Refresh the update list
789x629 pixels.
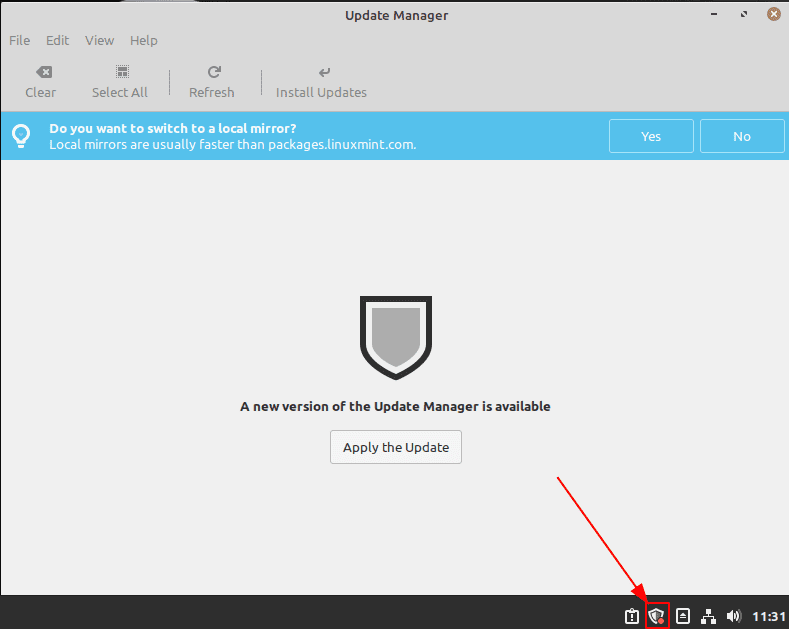[x=212, y=82]
